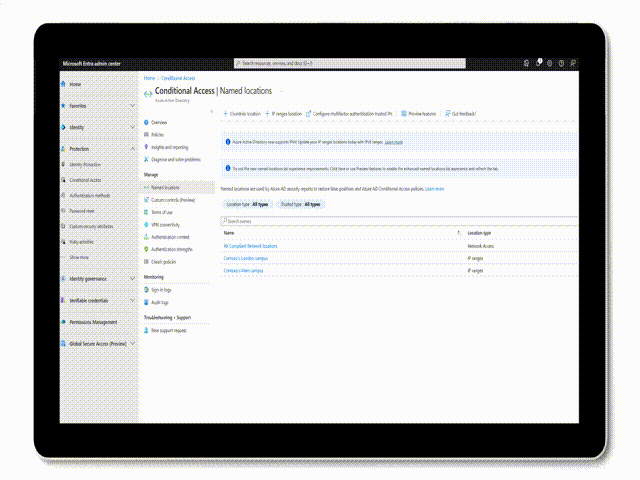Click the Sign-in logs icon
This screenshot has height=480, width=640.
146,290
